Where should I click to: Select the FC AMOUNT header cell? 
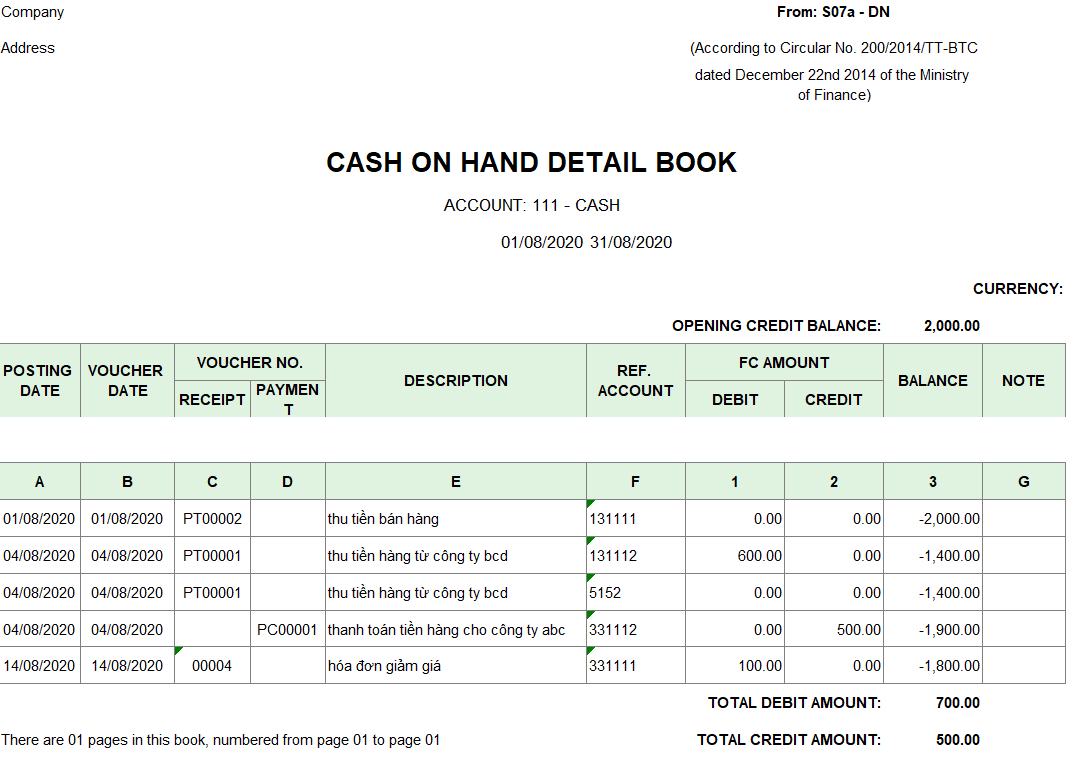coord(783,363)
